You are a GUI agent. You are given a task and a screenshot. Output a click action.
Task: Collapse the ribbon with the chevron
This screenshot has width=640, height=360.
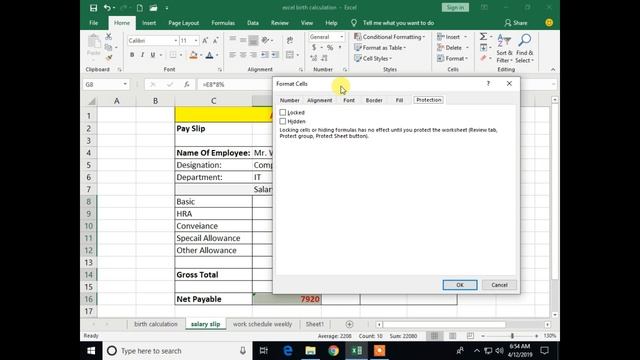553,69
